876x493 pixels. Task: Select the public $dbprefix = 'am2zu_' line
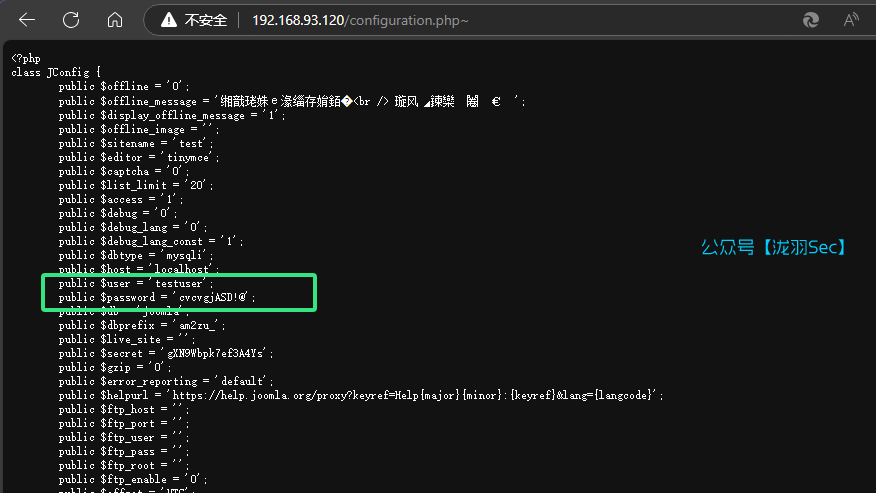pos(142,325)
